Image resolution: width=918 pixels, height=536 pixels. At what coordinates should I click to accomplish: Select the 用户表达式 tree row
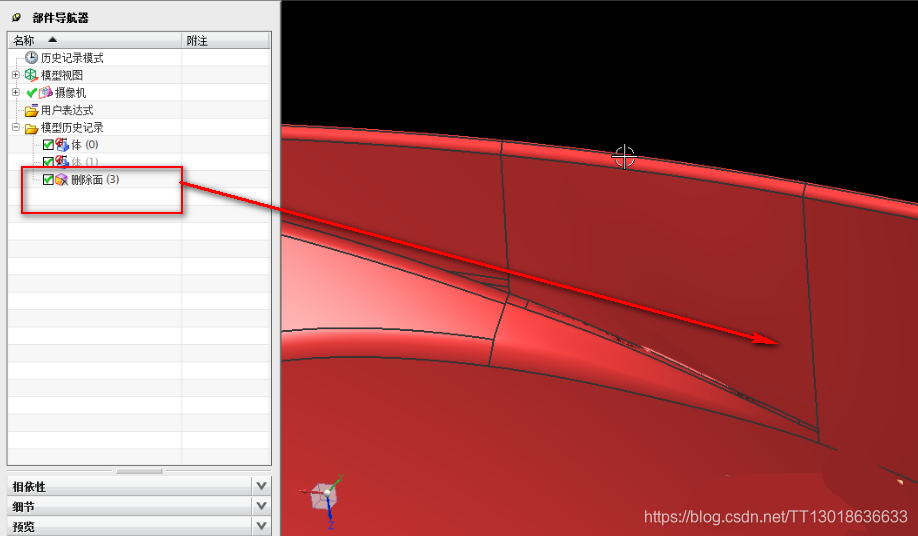pos(139,110)
